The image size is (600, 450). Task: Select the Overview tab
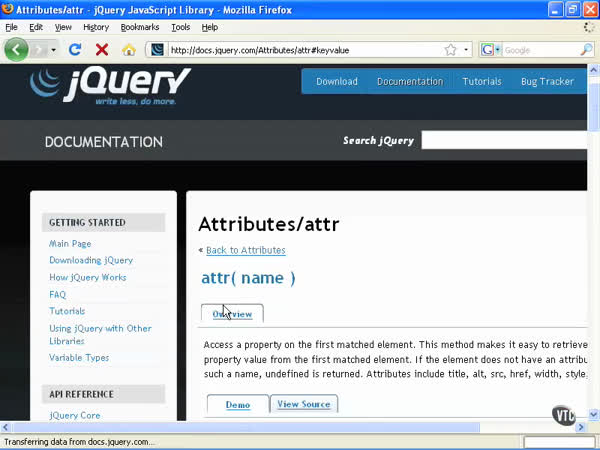click(232, 314)
